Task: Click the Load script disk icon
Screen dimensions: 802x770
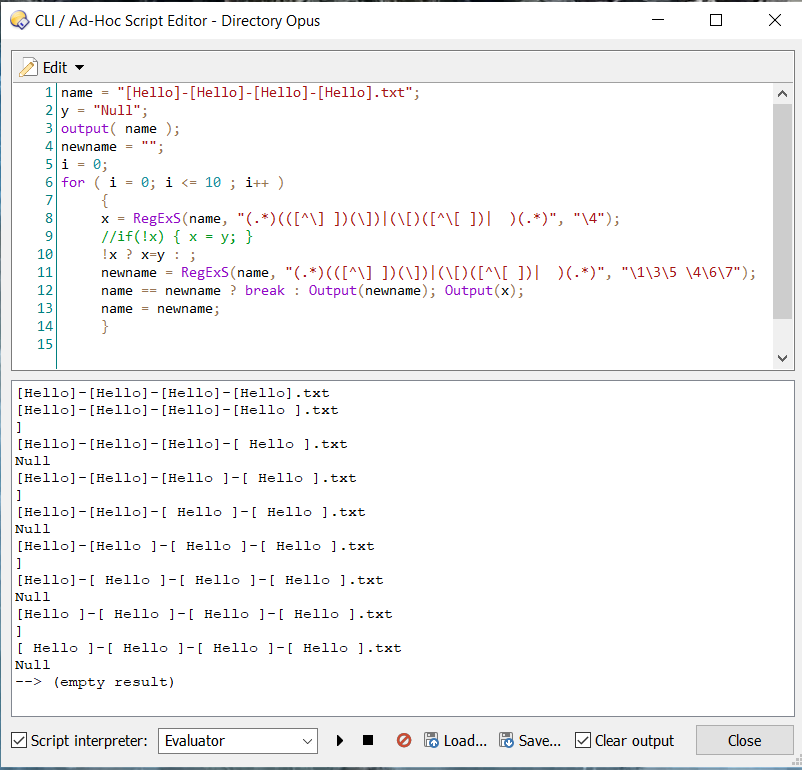Action: tap(431, 741)
